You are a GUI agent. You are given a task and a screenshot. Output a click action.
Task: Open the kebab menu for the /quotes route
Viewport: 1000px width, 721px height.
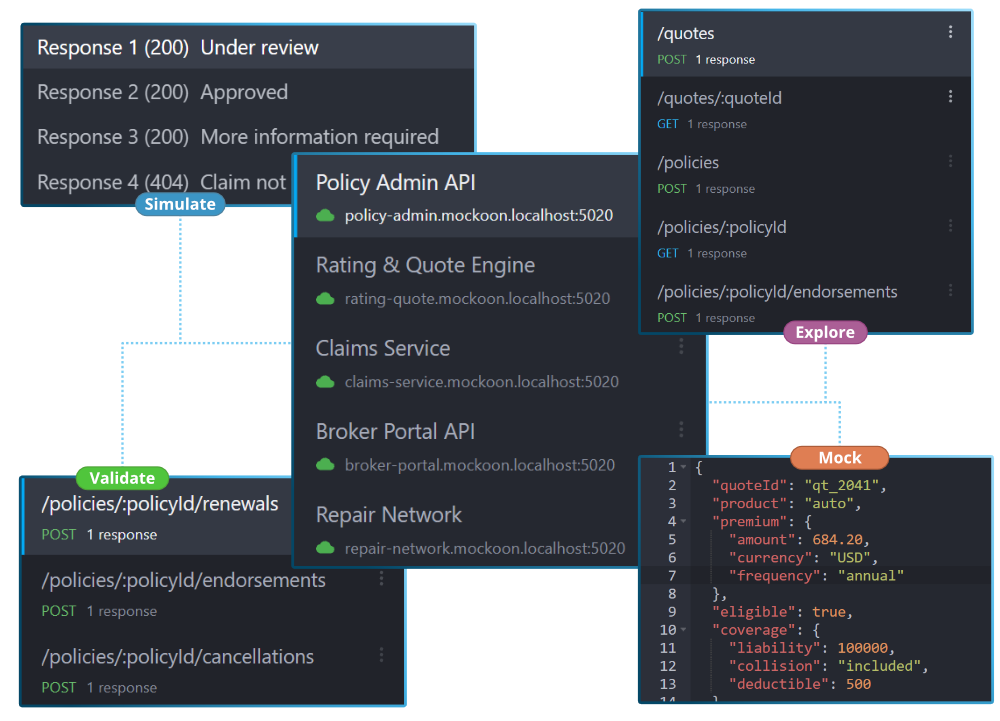[950, 32]
